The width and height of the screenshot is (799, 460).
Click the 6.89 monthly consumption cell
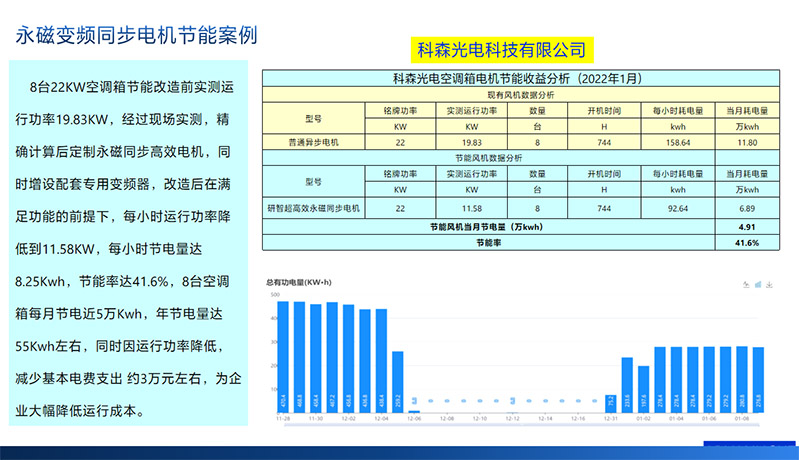pyautogui.click(x=747, y=208)
